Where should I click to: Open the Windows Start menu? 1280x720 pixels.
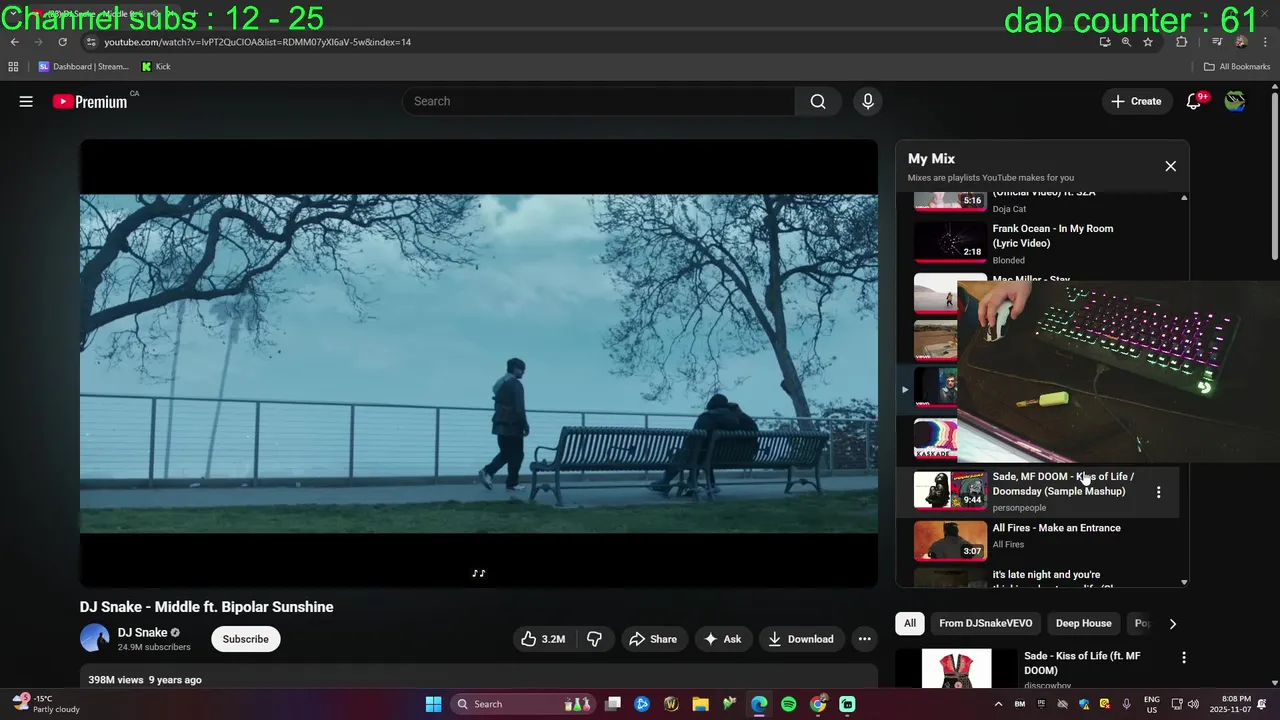click(433, 704)
